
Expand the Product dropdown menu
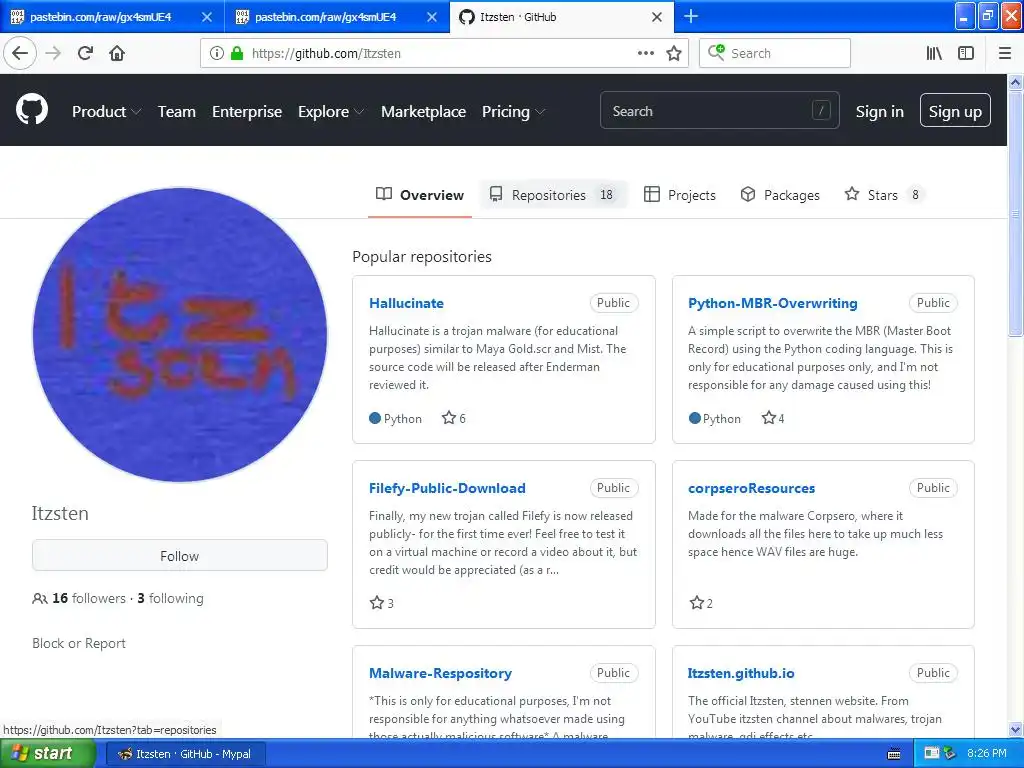[106, 112]
